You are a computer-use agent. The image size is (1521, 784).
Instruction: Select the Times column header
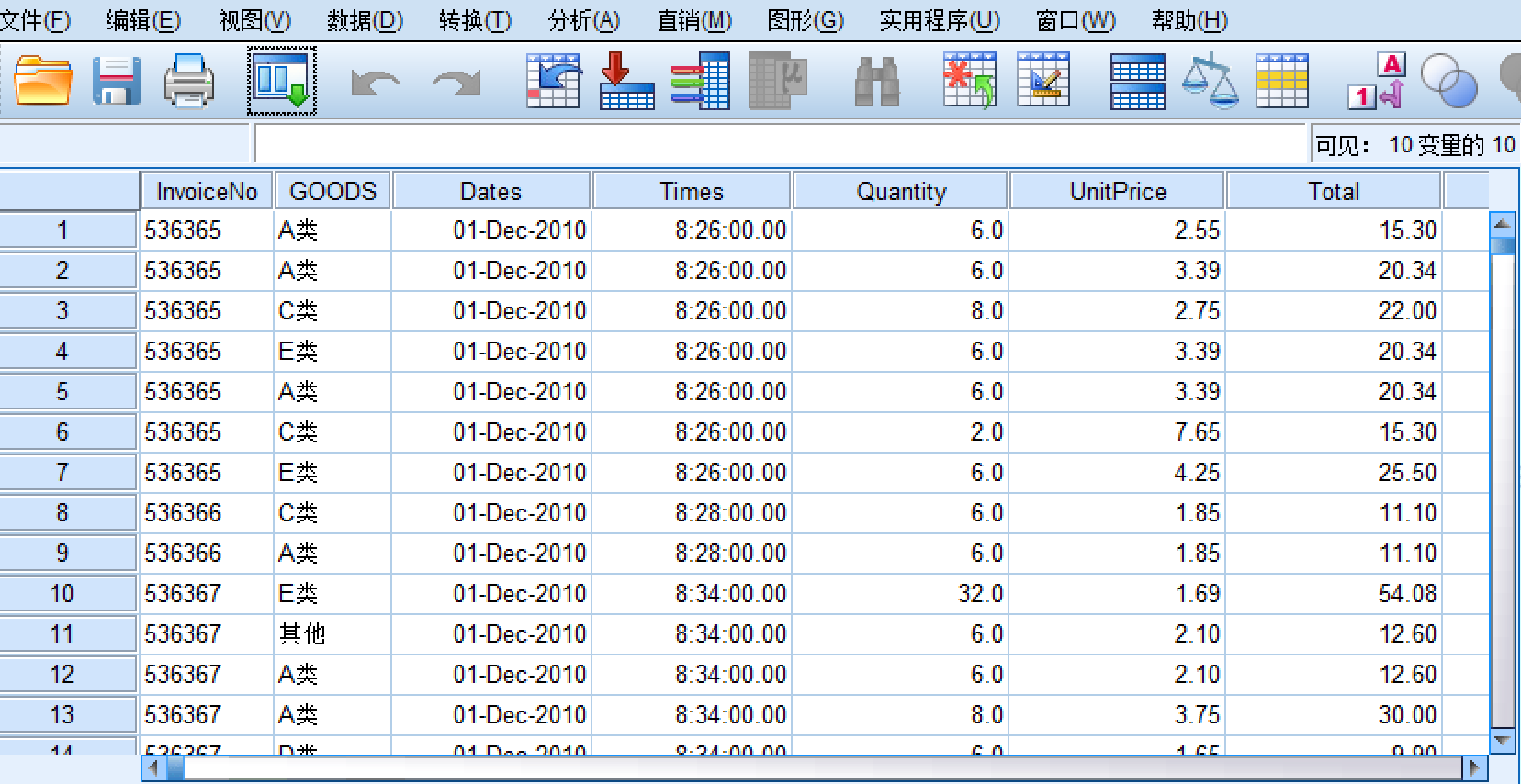pyautogui.click(x=692, y=191)
